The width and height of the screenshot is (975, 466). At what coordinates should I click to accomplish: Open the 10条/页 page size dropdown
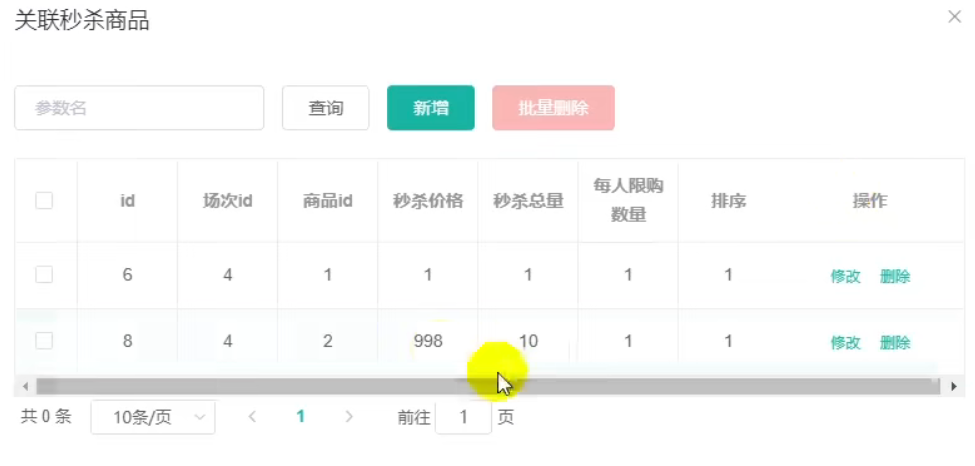coord(153,417)
